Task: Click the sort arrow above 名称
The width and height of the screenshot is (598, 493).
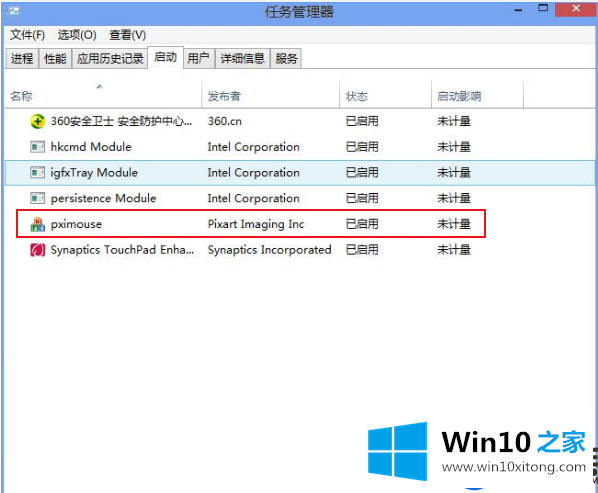Action: click(x=100, y=87)
